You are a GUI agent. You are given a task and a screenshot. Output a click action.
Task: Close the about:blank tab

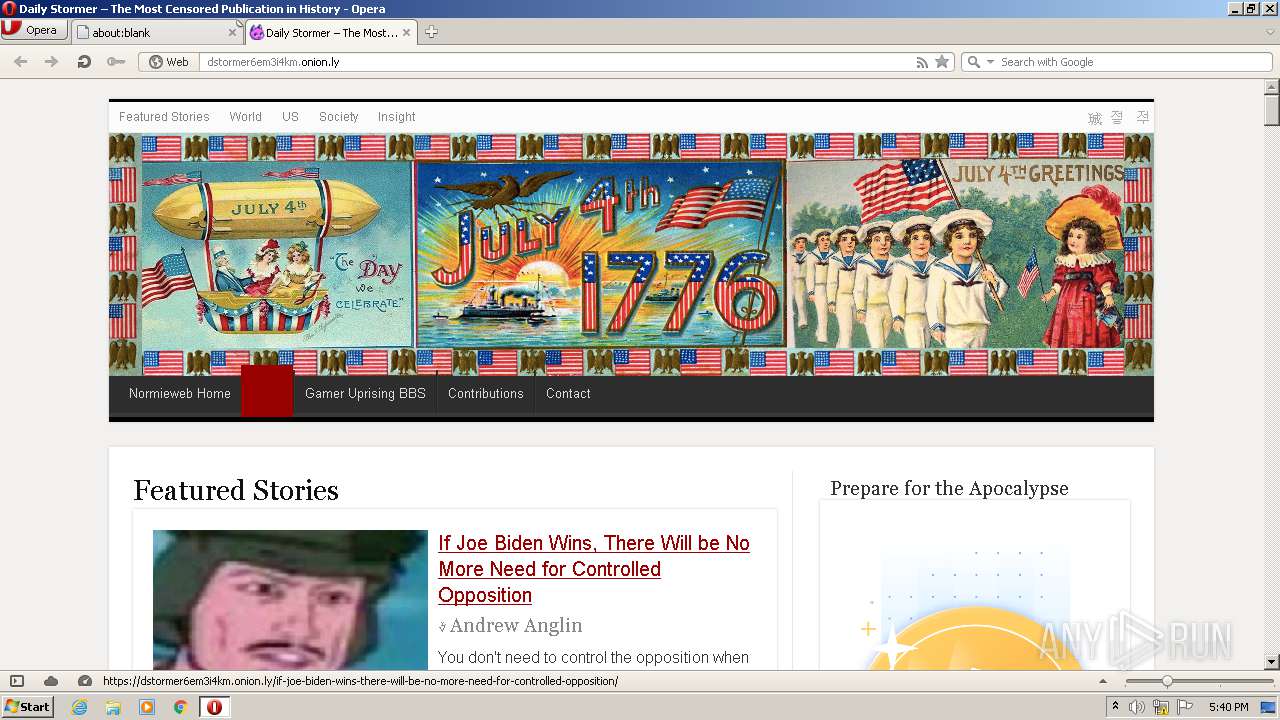click(x=232, y=32)
